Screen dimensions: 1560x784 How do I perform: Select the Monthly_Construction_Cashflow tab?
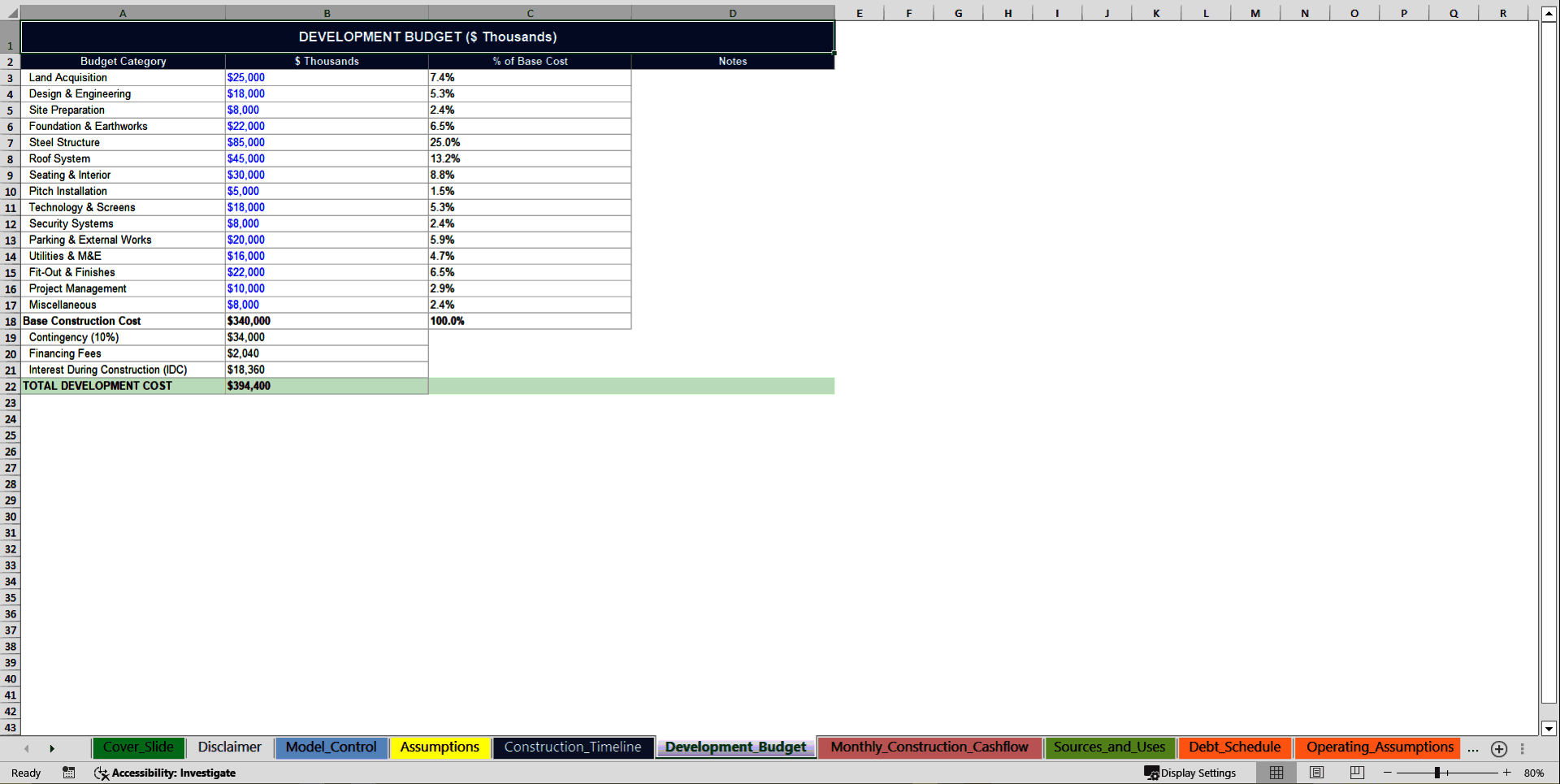(929, 747)
